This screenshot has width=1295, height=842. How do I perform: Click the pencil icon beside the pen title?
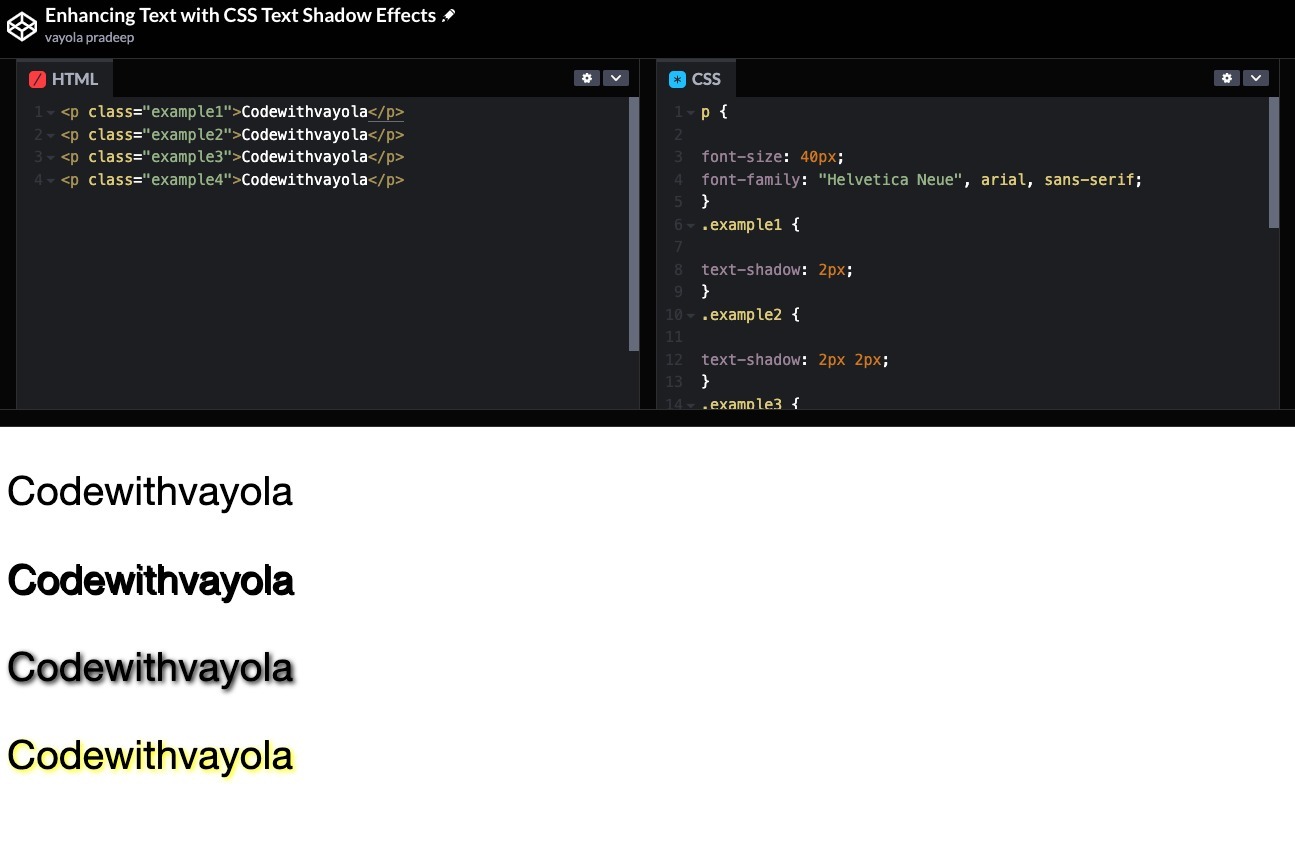tap(448, 16)
